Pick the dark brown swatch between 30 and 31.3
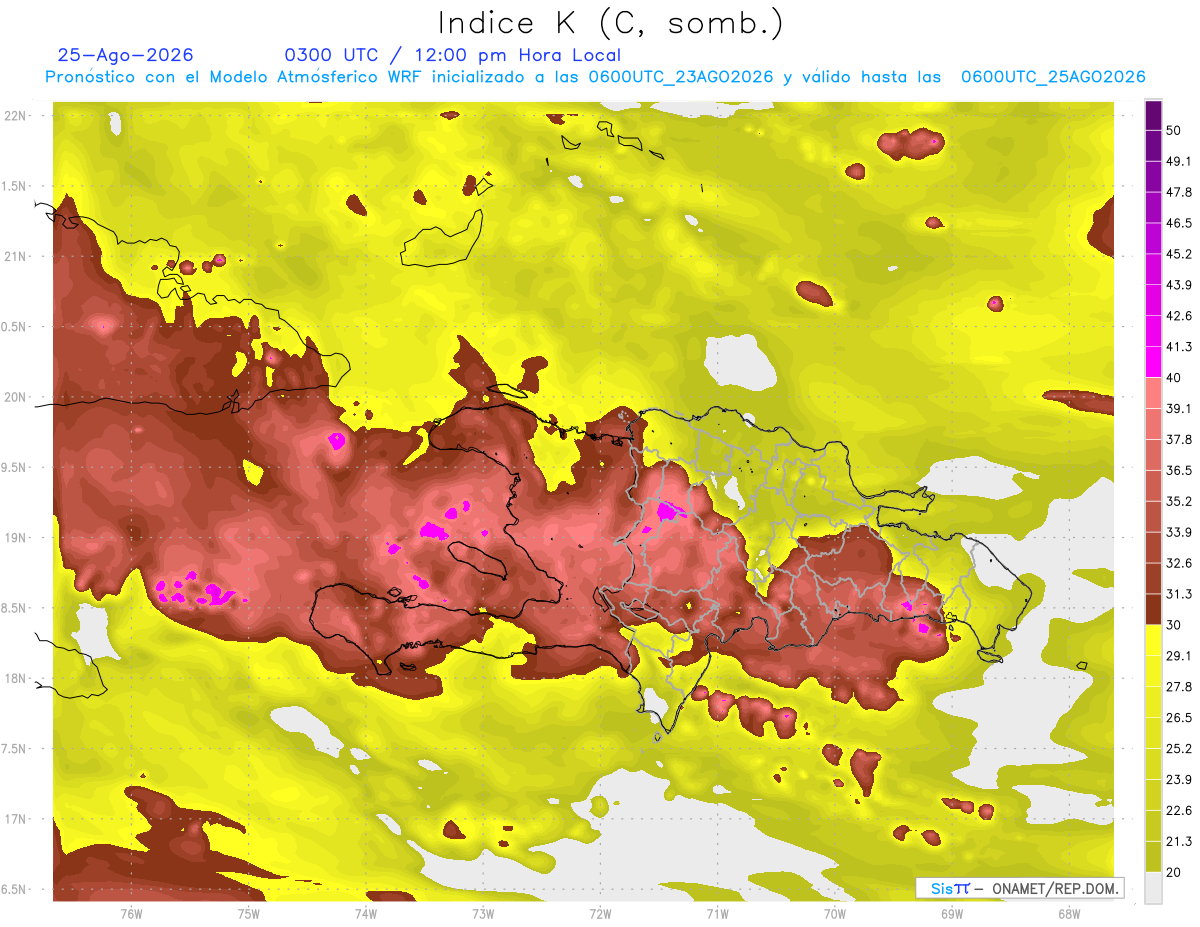Screen dimensions: 1200x927 click(1153, 609)
